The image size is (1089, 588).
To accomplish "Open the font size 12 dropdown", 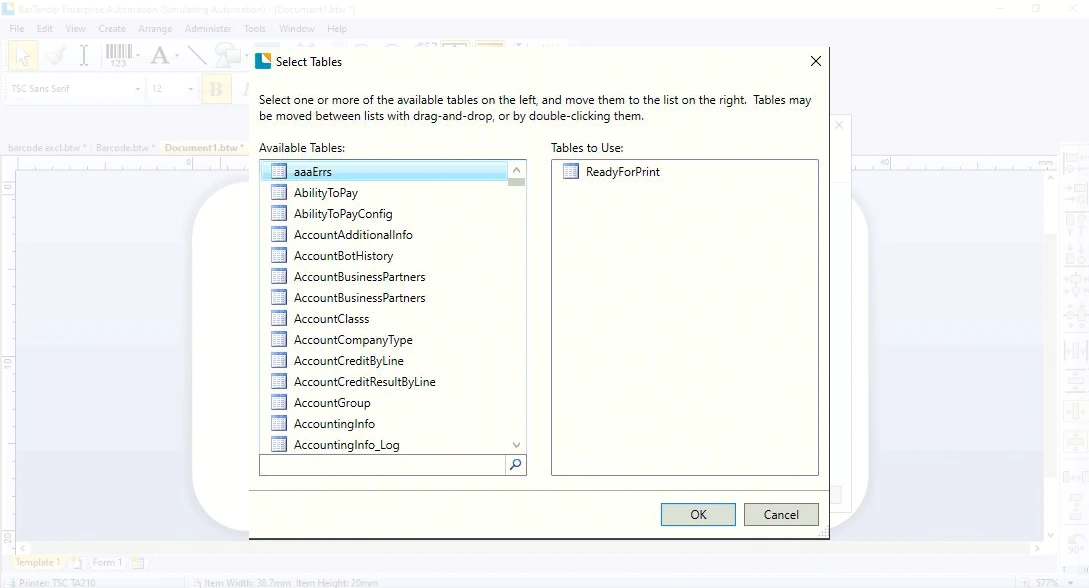I will tap(190, 89).
